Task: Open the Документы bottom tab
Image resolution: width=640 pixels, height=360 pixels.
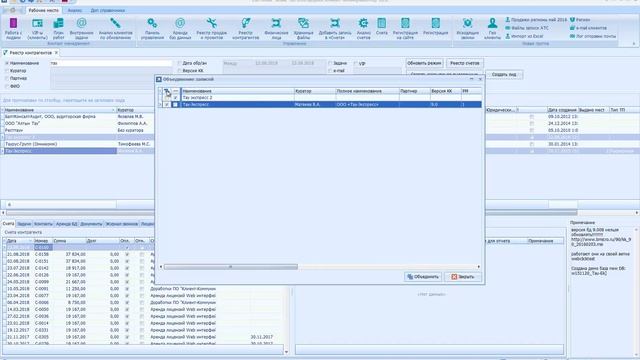Action: coord(91,224)
